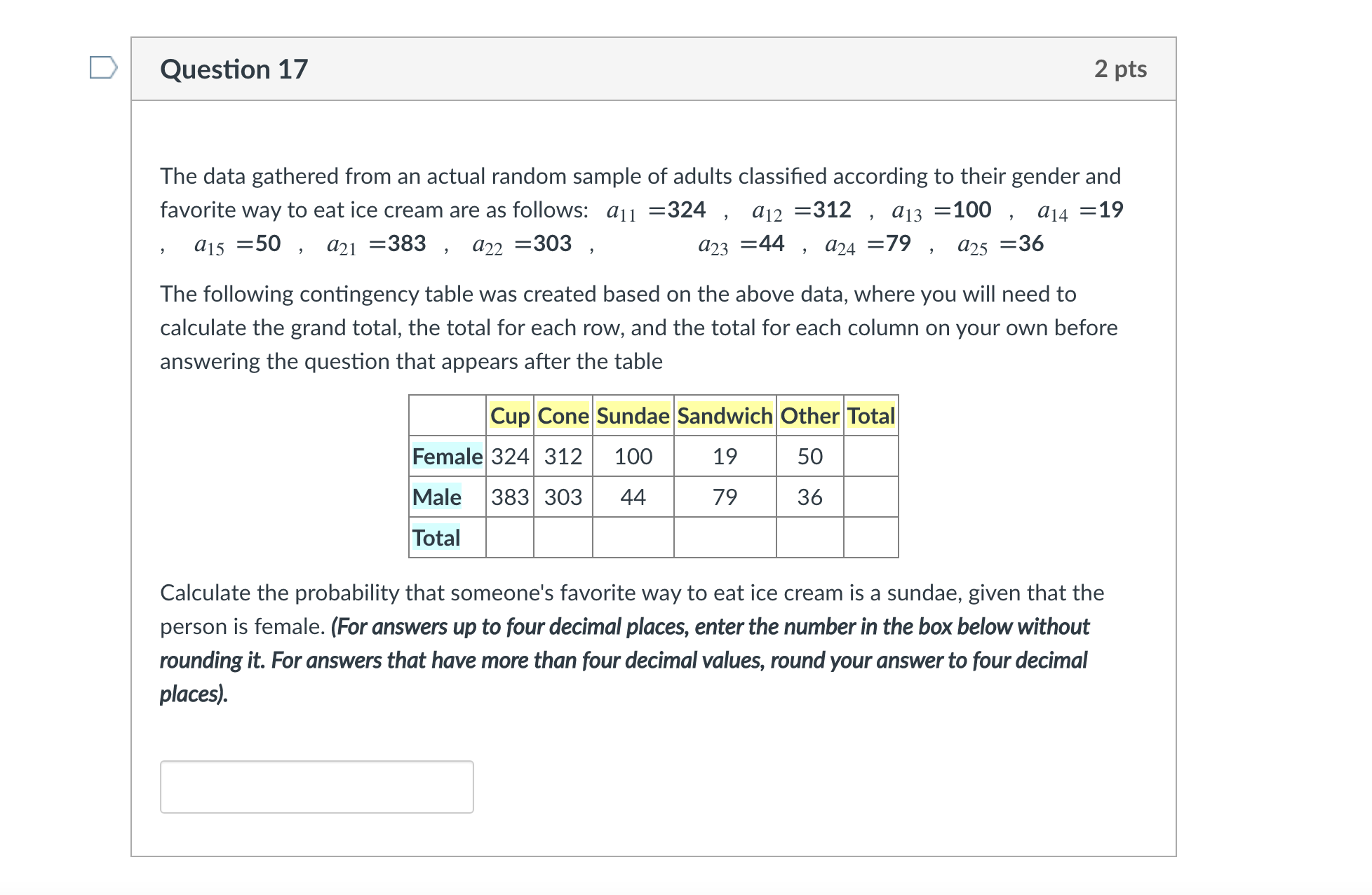Click the empty Male row Total cell
This screenshot has height=895, width=1372.
[x=870, y=497]
